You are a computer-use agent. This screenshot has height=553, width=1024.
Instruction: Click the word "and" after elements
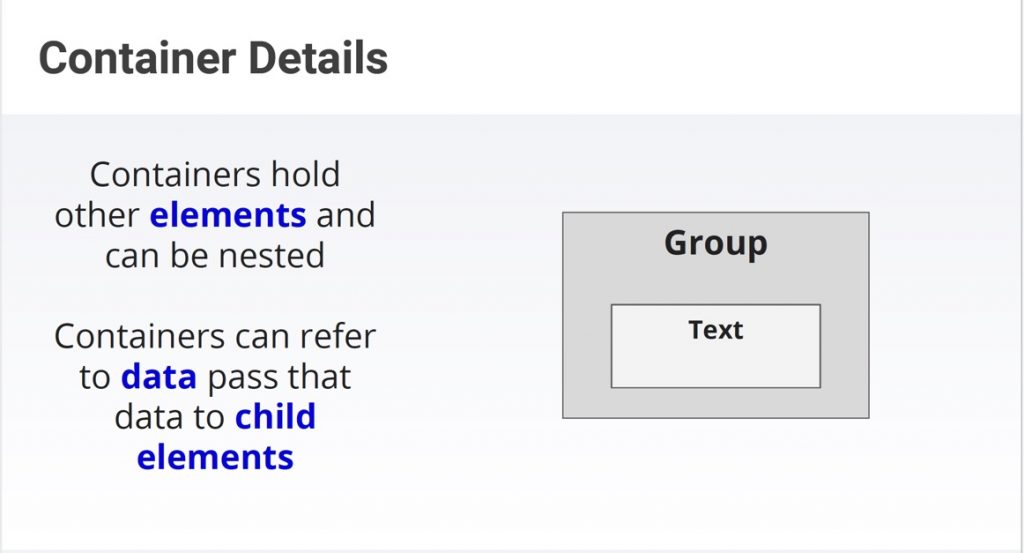(x=345, y=215)
